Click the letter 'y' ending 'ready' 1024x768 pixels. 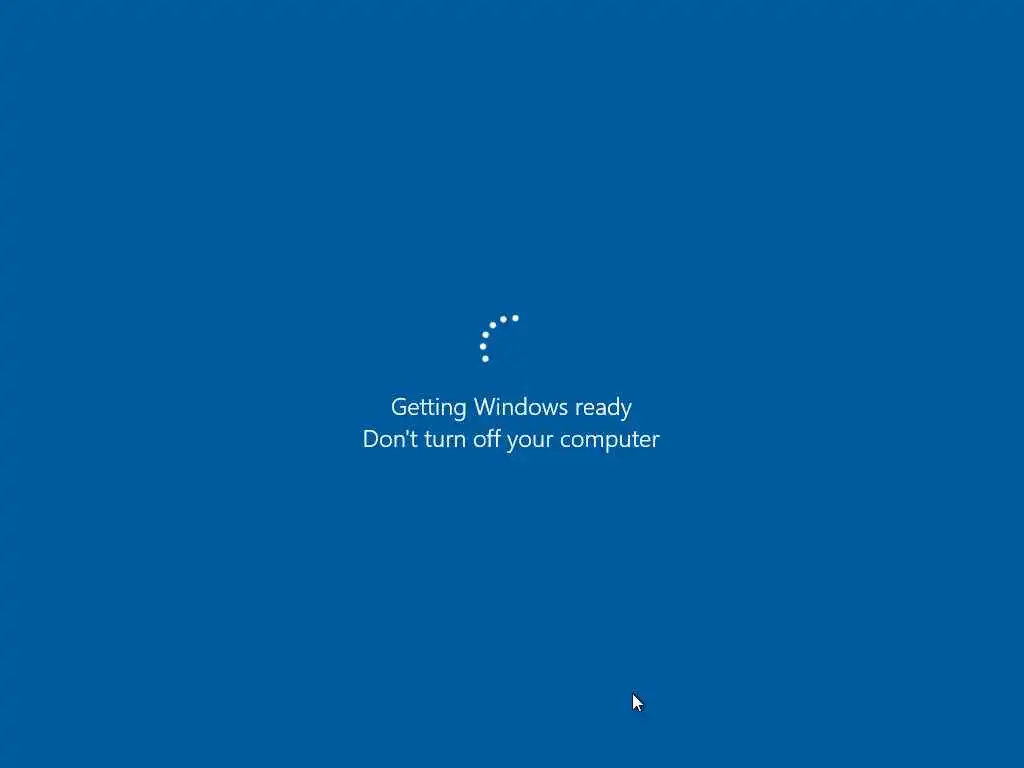click(x=626, y=411)
